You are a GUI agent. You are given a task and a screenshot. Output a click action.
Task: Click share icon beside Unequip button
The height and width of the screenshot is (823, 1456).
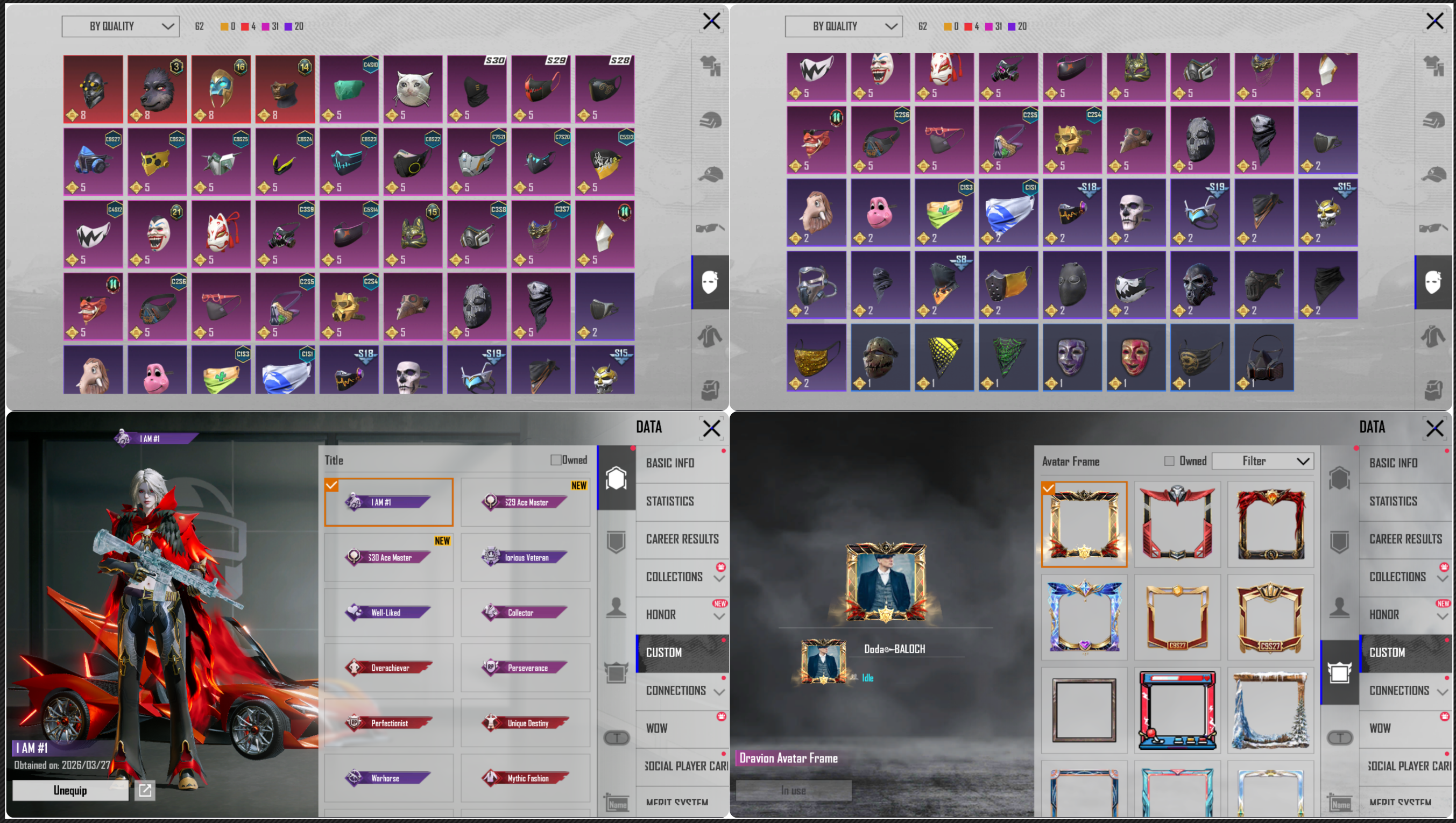coord(145,790)
